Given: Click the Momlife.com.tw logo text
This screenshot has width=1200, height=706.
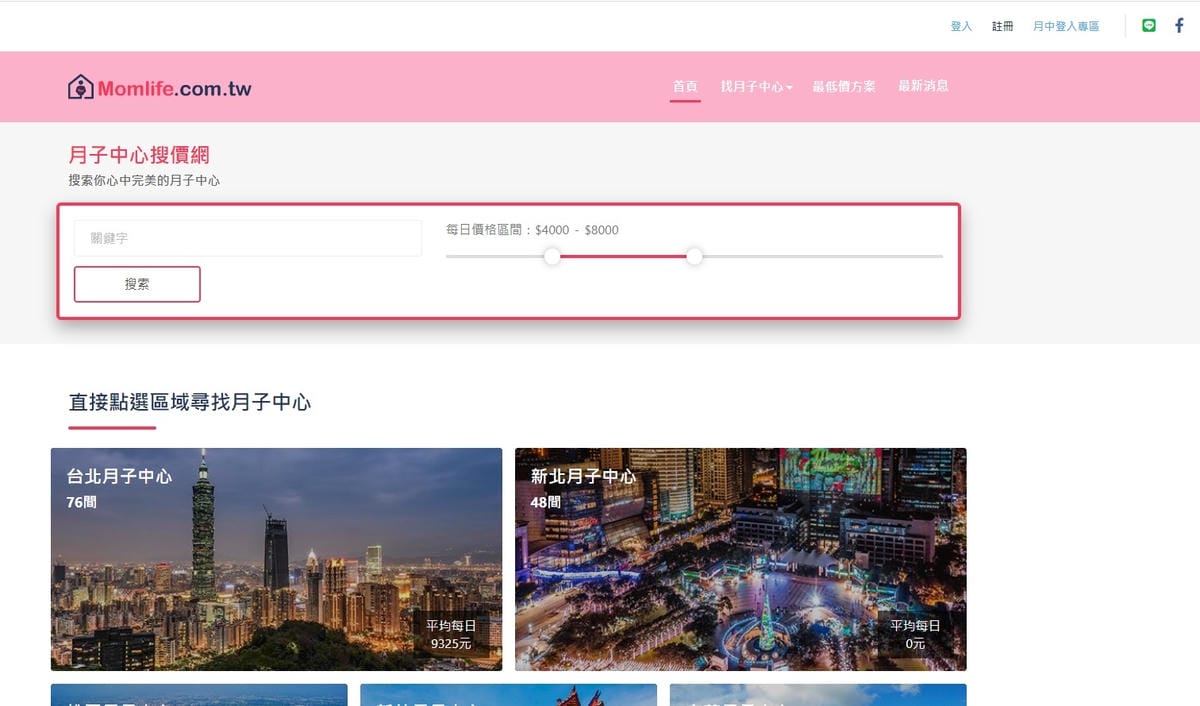Looking at the screenshot, I should 174,89.
